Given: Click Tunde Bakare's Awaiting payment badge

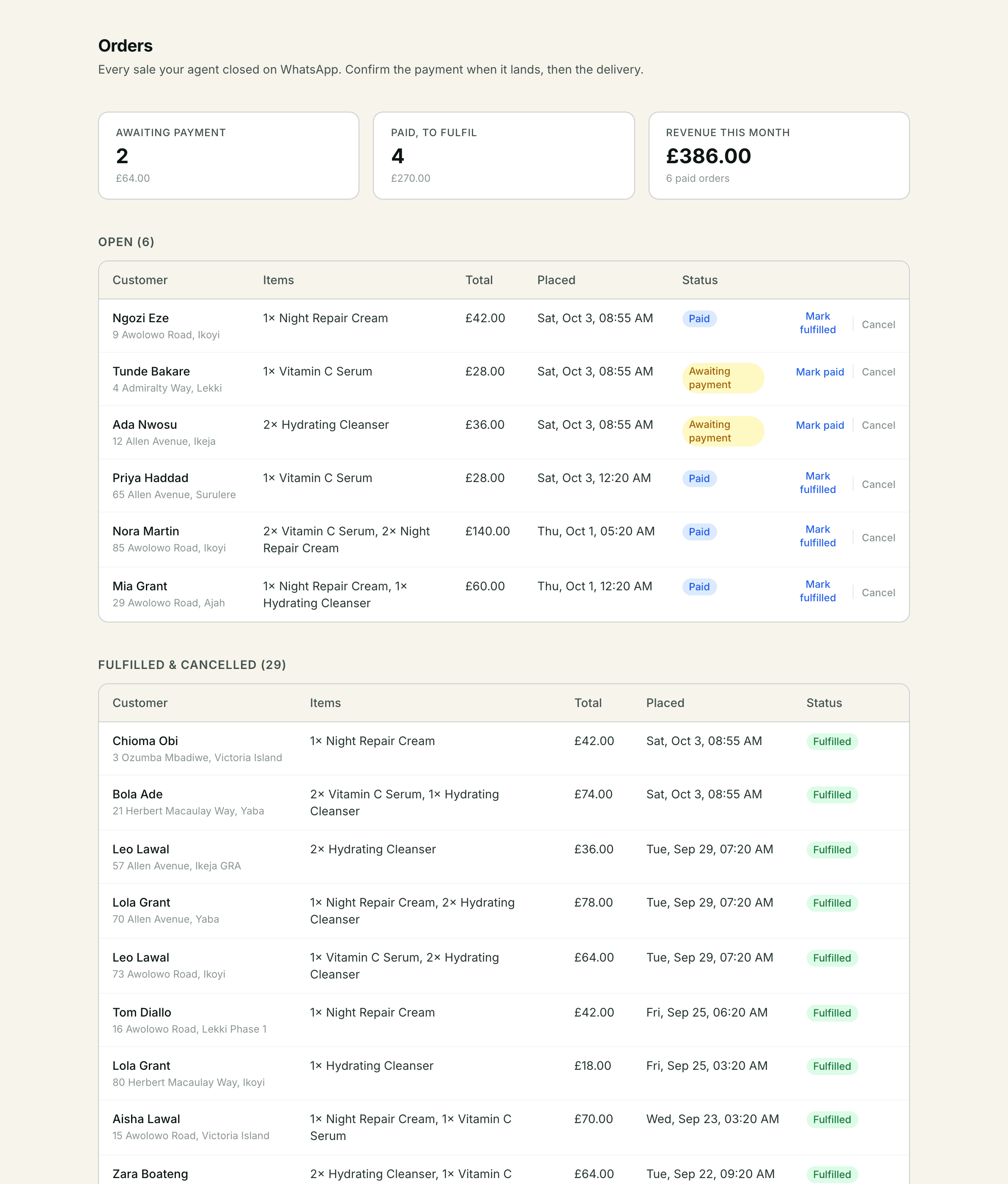Looking at the screenshot, I should [723, 378].
